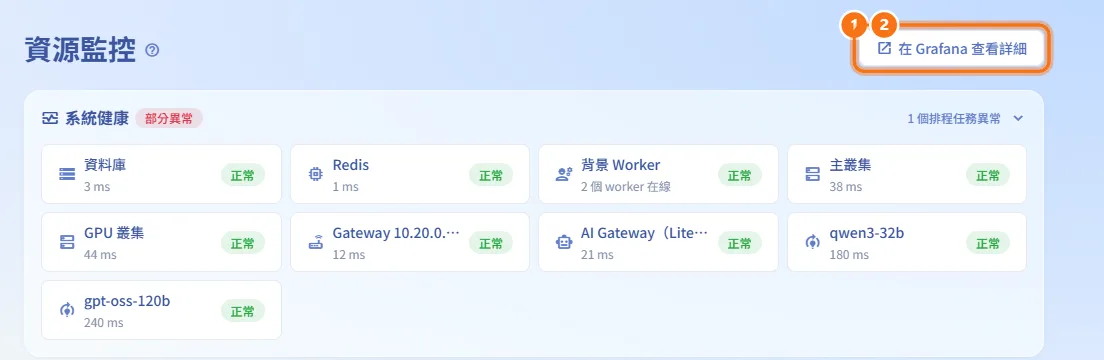Click the 38 ms latency under 主叢集

[x=846, y=187]
